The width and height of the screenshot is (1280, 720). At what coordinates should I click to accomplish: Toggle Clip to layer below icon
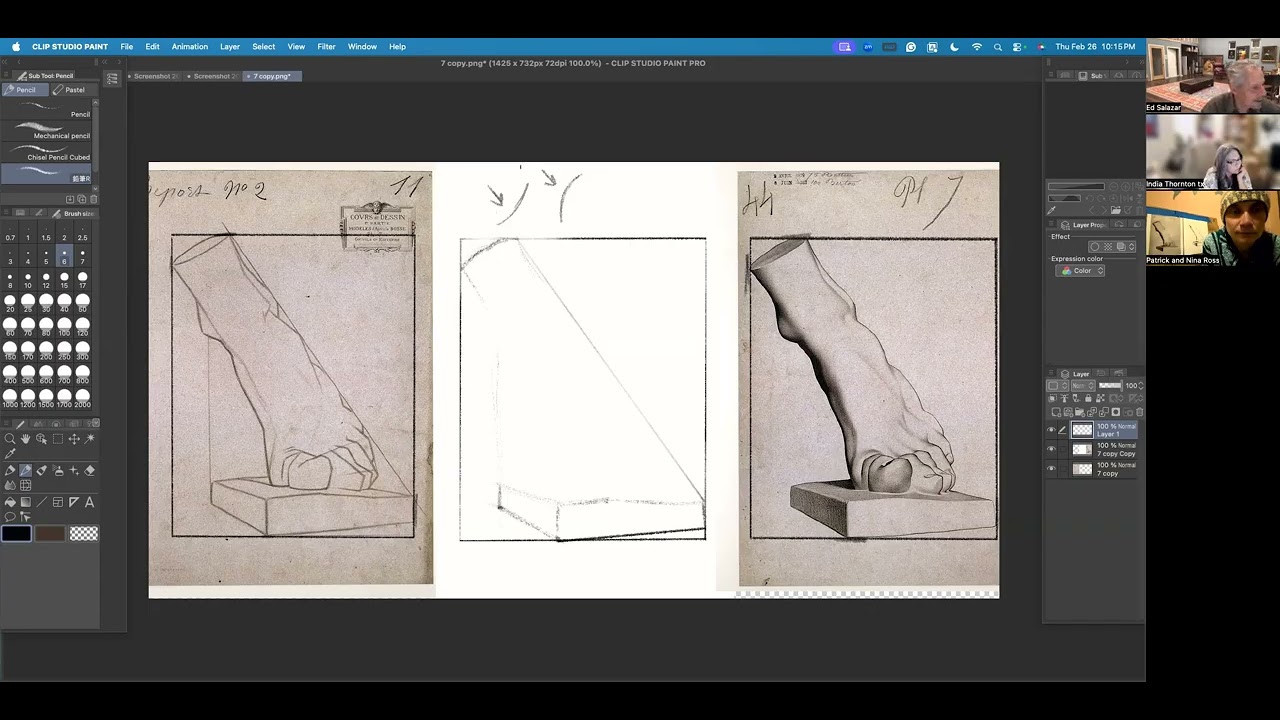pyautogui.click(x=1052, y=398)
